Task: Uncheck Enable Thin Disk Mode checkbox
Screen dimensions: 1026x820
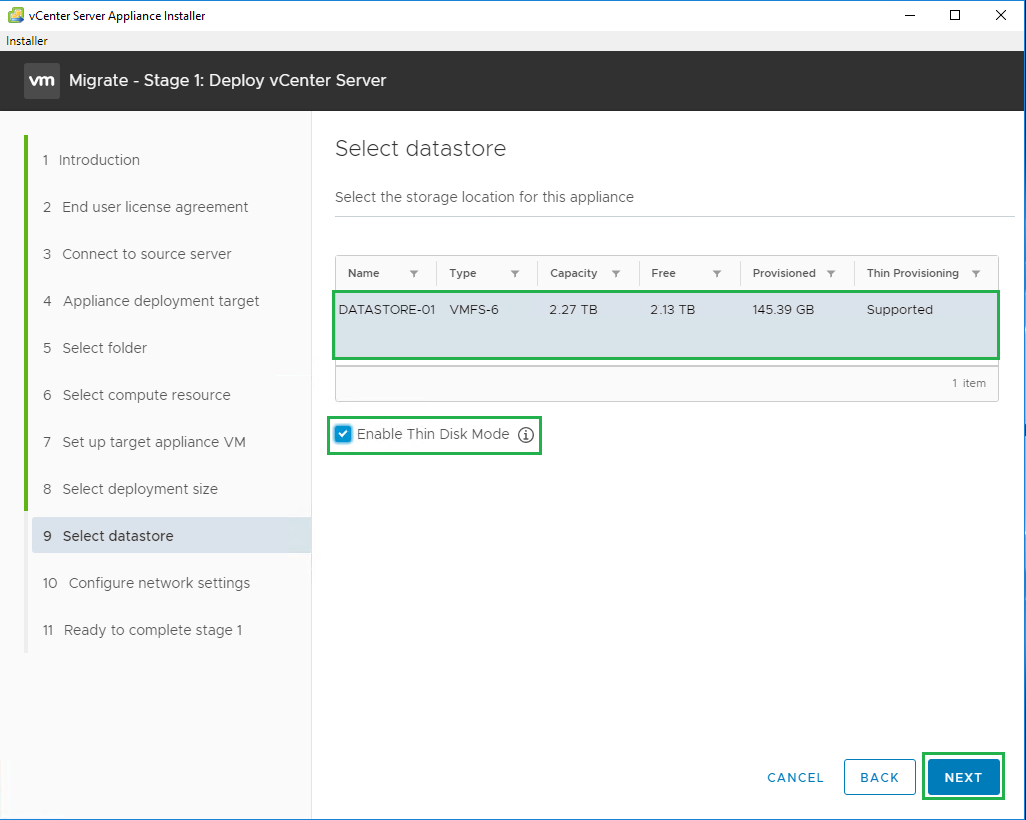Action: click(344, 434)
